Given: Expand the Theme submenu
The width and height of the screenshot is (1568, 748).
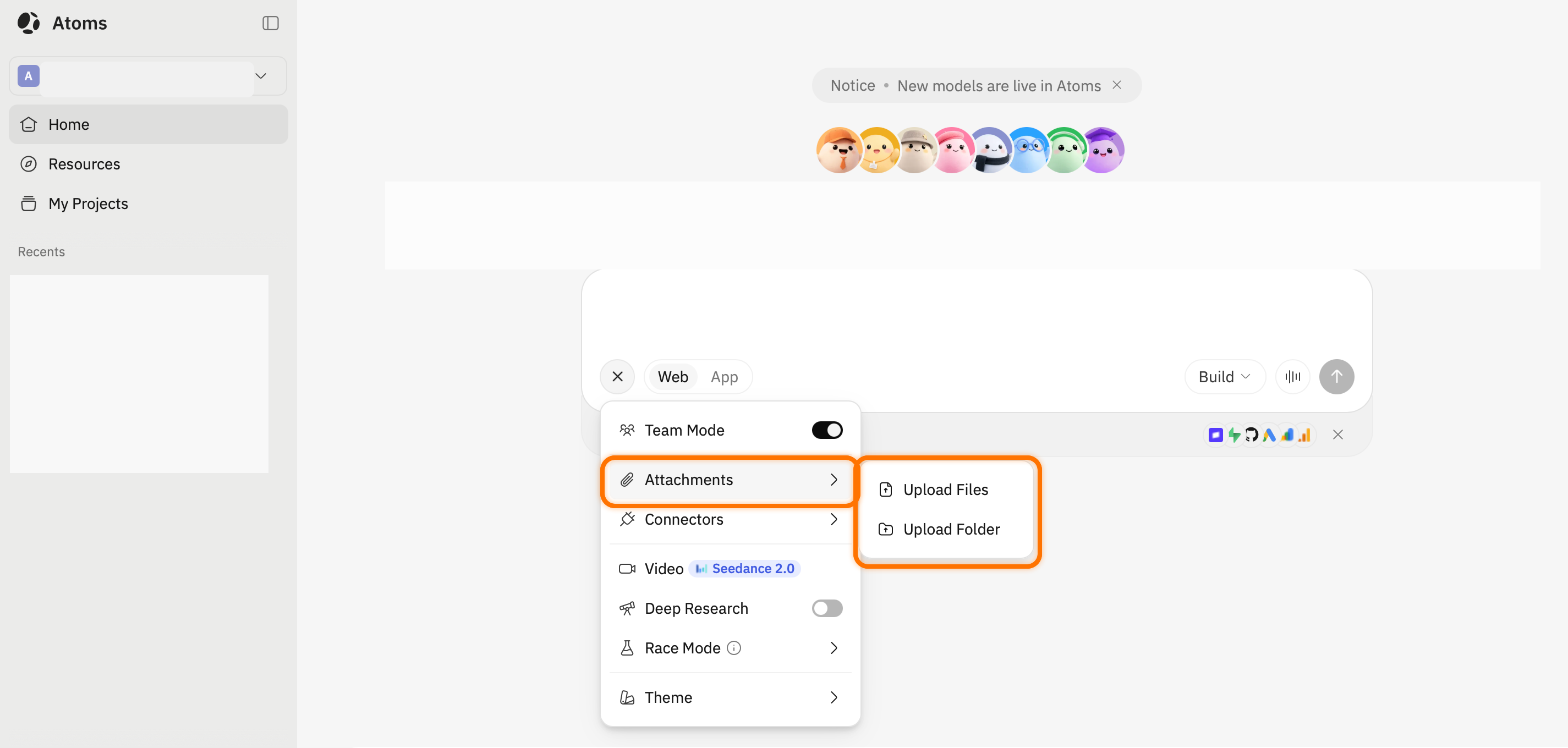Looking at the screenshot, I should pyautogui.click(x=730, y=697).
